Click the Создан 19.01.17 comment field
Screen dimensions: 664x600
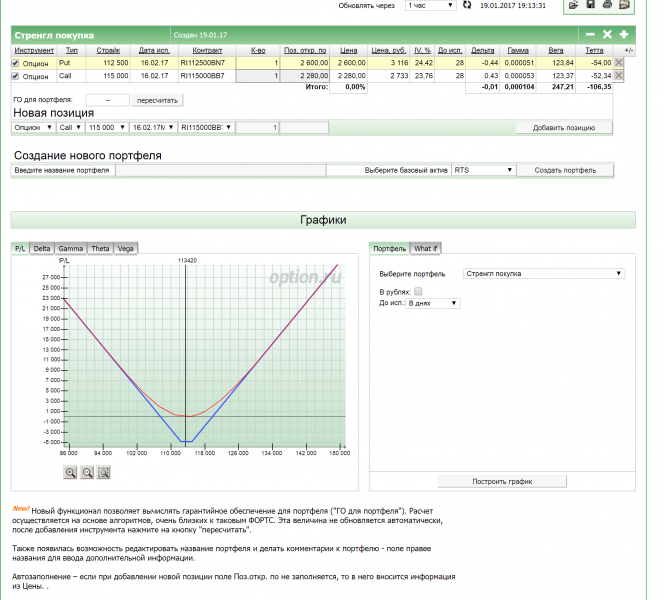[200, 35]
